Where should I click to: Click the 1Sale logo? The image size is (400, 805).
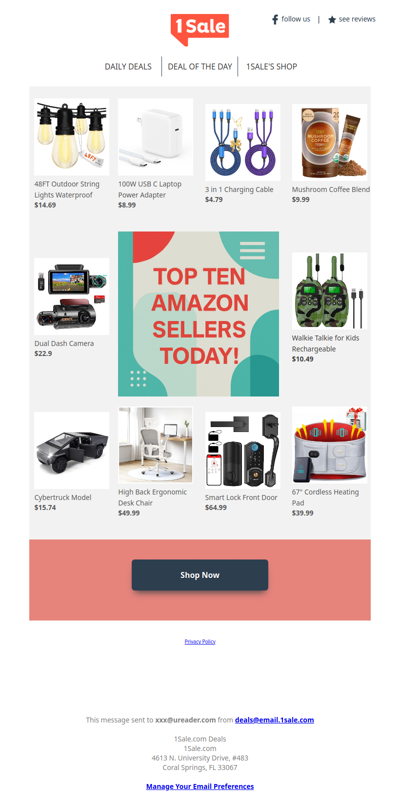point(200,29)
